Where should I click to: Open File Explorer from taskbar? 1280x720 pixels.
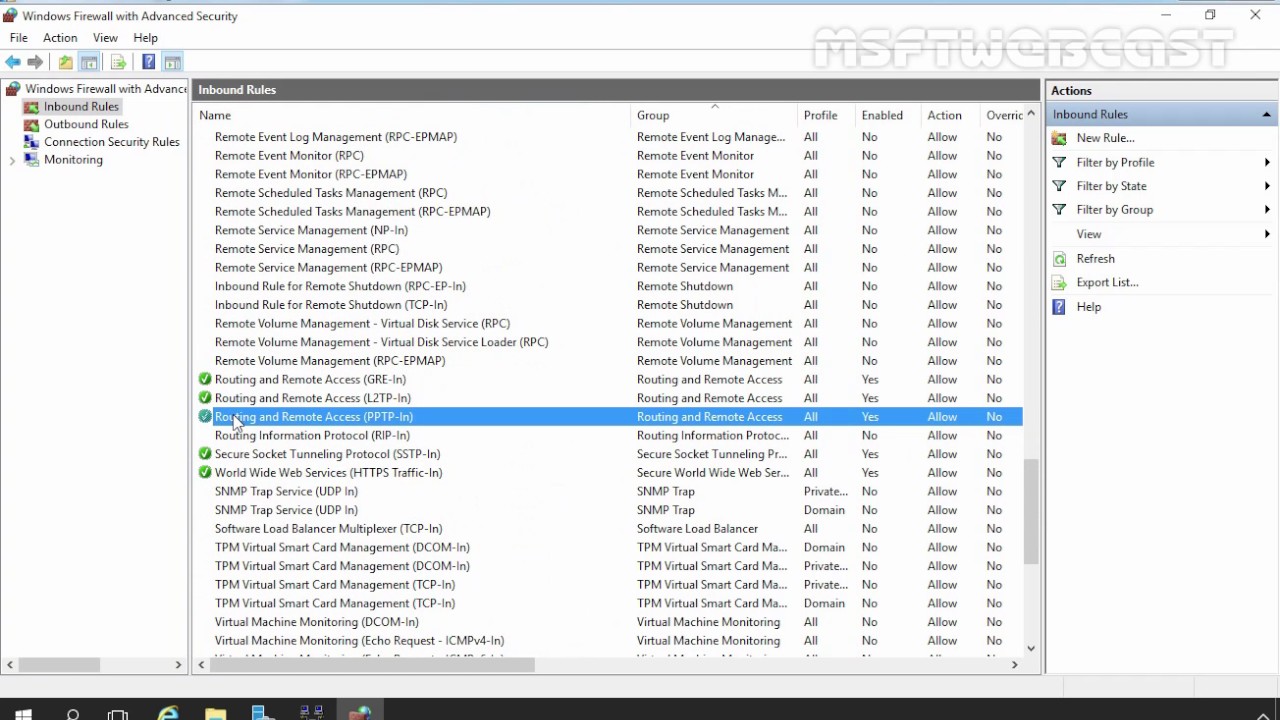[x=215, y=714]
